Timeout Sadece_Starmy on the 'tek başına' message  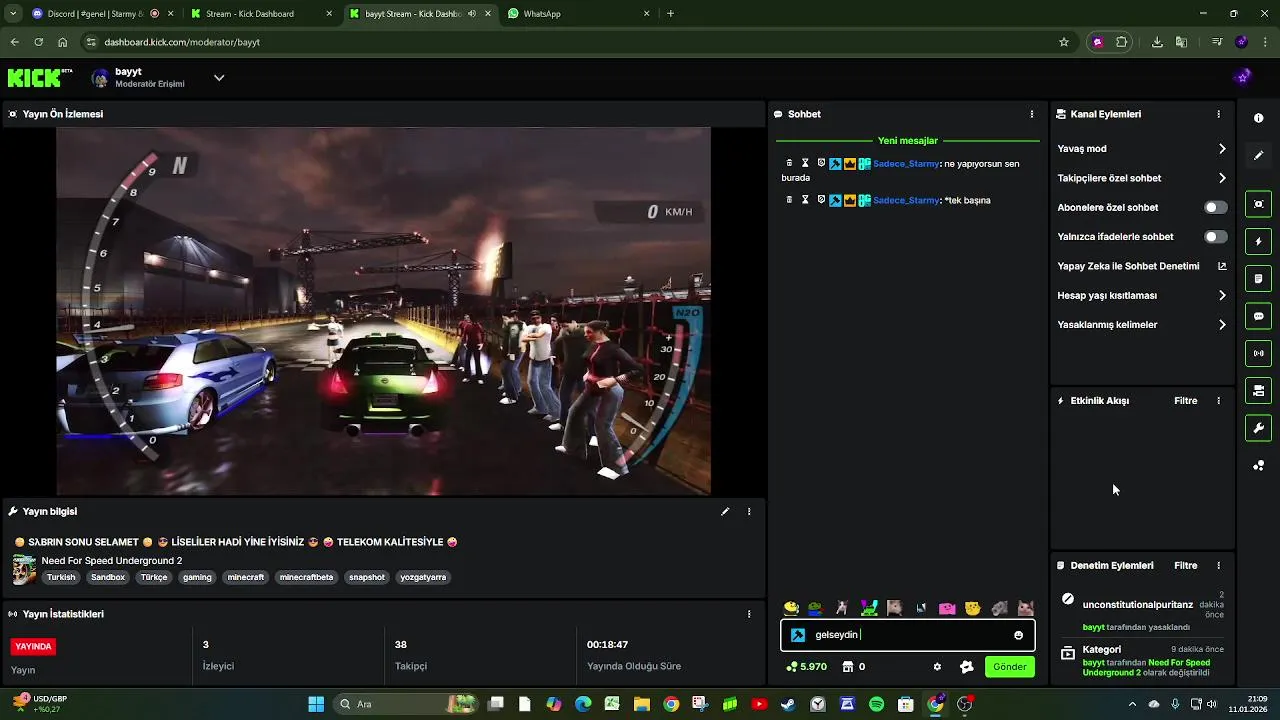pos(805,200)
